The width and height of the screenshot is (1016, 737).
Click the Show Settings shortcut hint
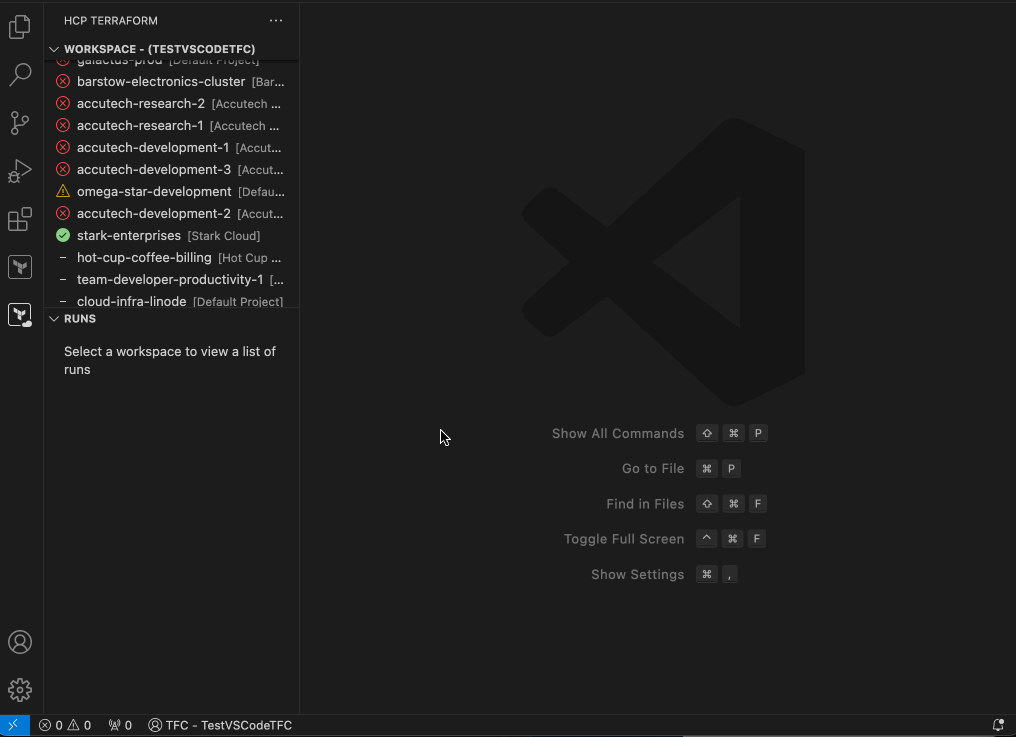[664, 574]
